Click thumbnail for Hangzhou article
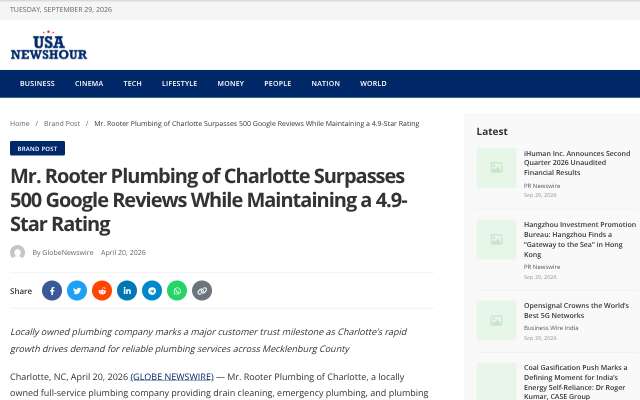The width and height of the screenshot is (640, 400). 496,240
